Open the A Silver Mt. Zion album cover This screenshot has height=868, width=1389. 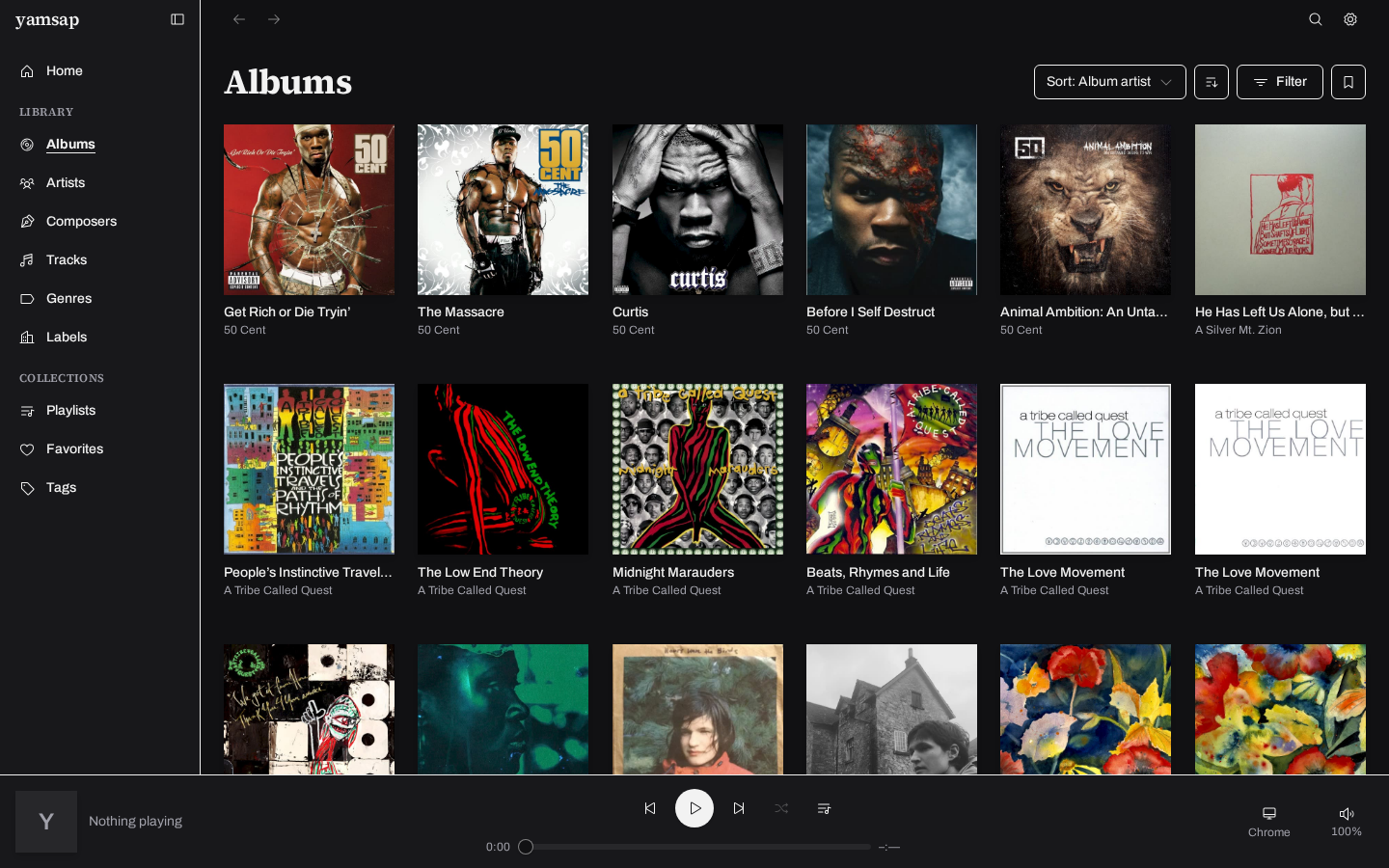click(x=1280, y=209)
